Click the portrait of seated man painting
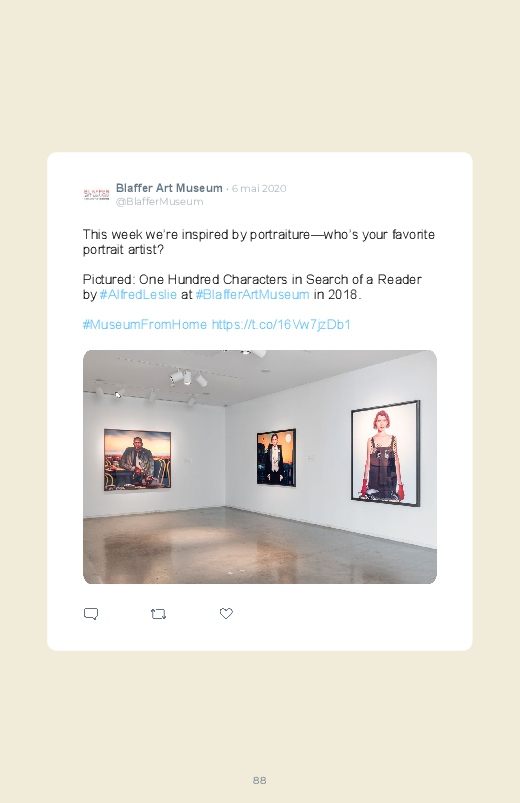520x803 pixels. pyautogui.click(x=137, y=460)
